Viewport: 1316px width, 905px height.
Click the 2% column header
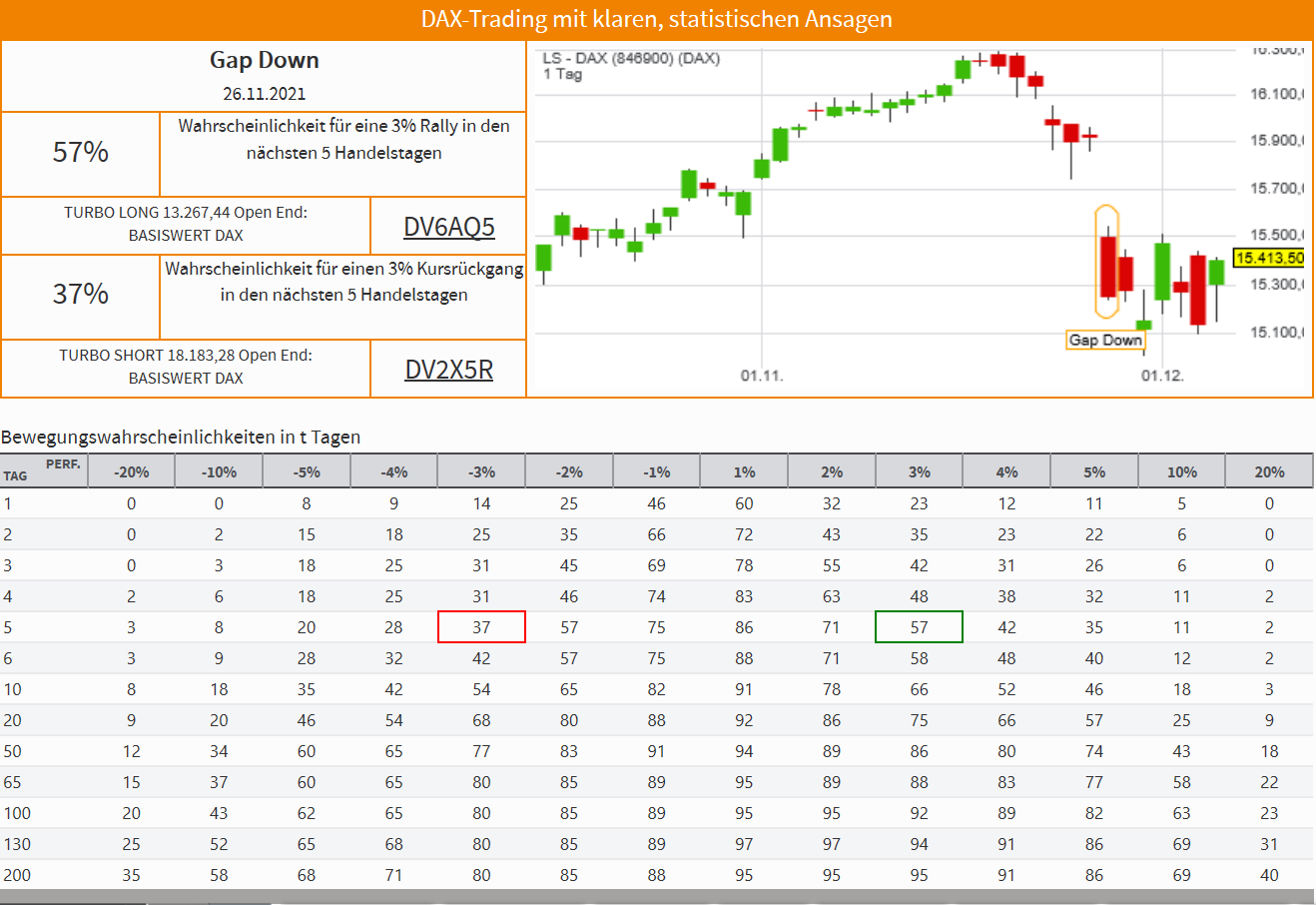(x=832, y=472)
